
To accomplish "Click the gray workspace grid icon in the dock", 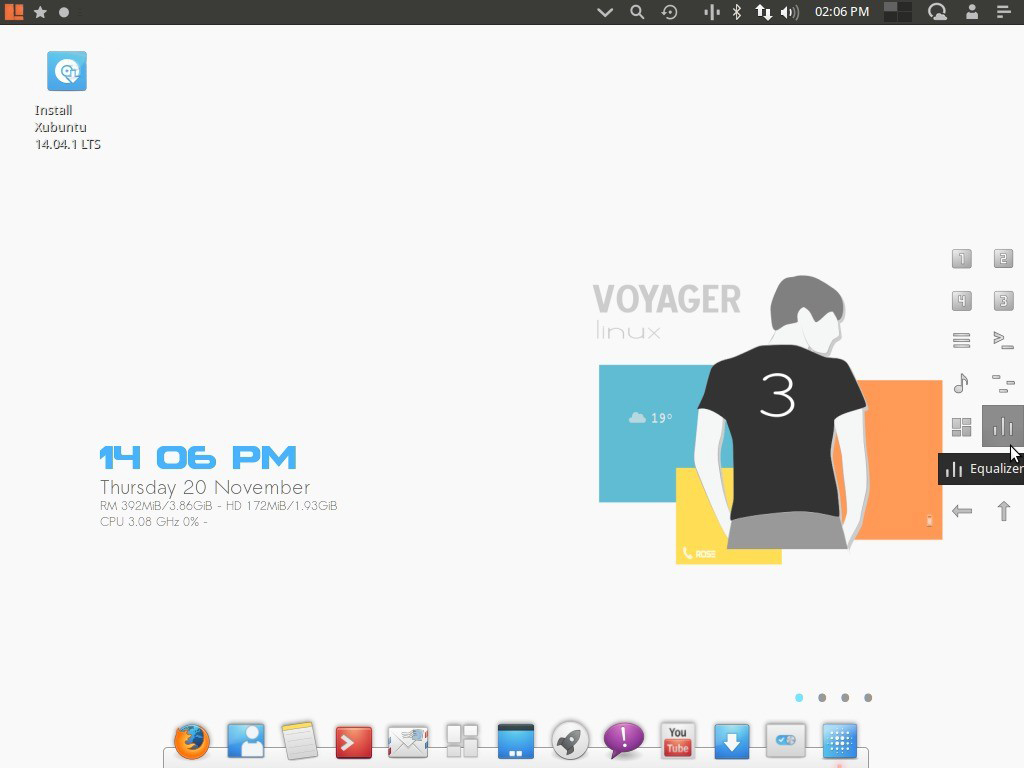I will tap(462, 741).
